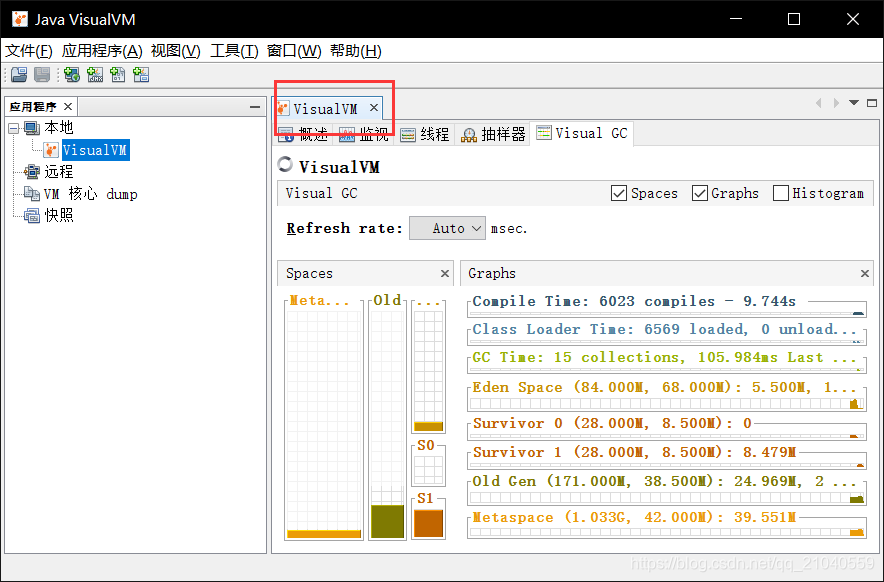Screen dimensions: 884x582
Task: Select the 本地 tree node label
Action: [x=59, y=128]
